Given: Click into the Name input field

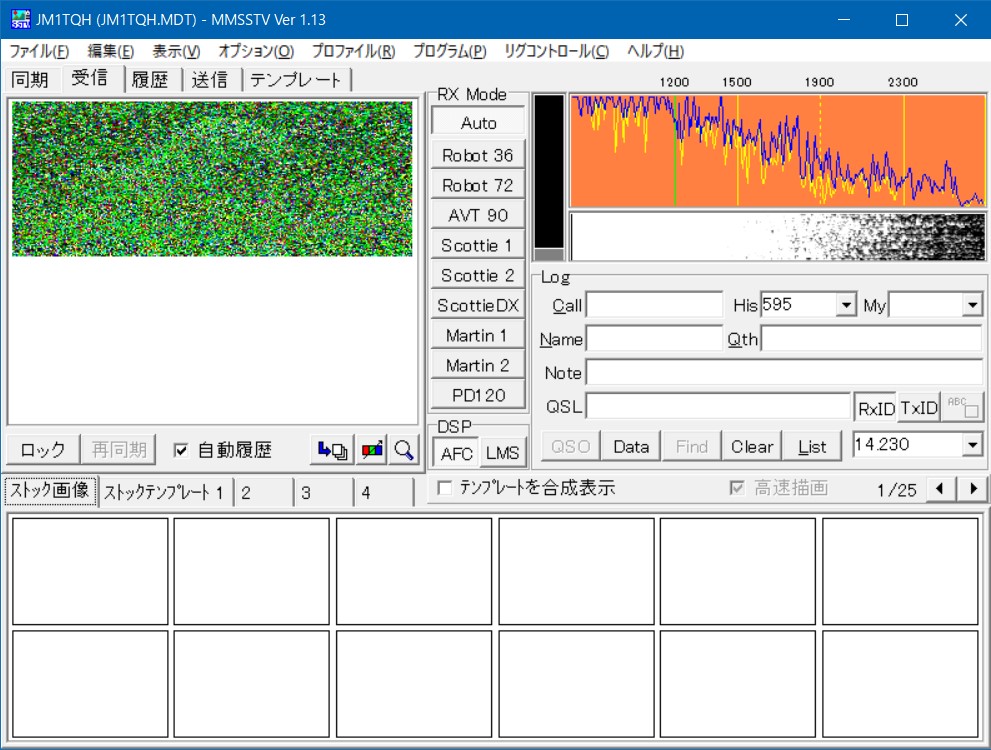Looking at the screenshot, I should [654, 339].
